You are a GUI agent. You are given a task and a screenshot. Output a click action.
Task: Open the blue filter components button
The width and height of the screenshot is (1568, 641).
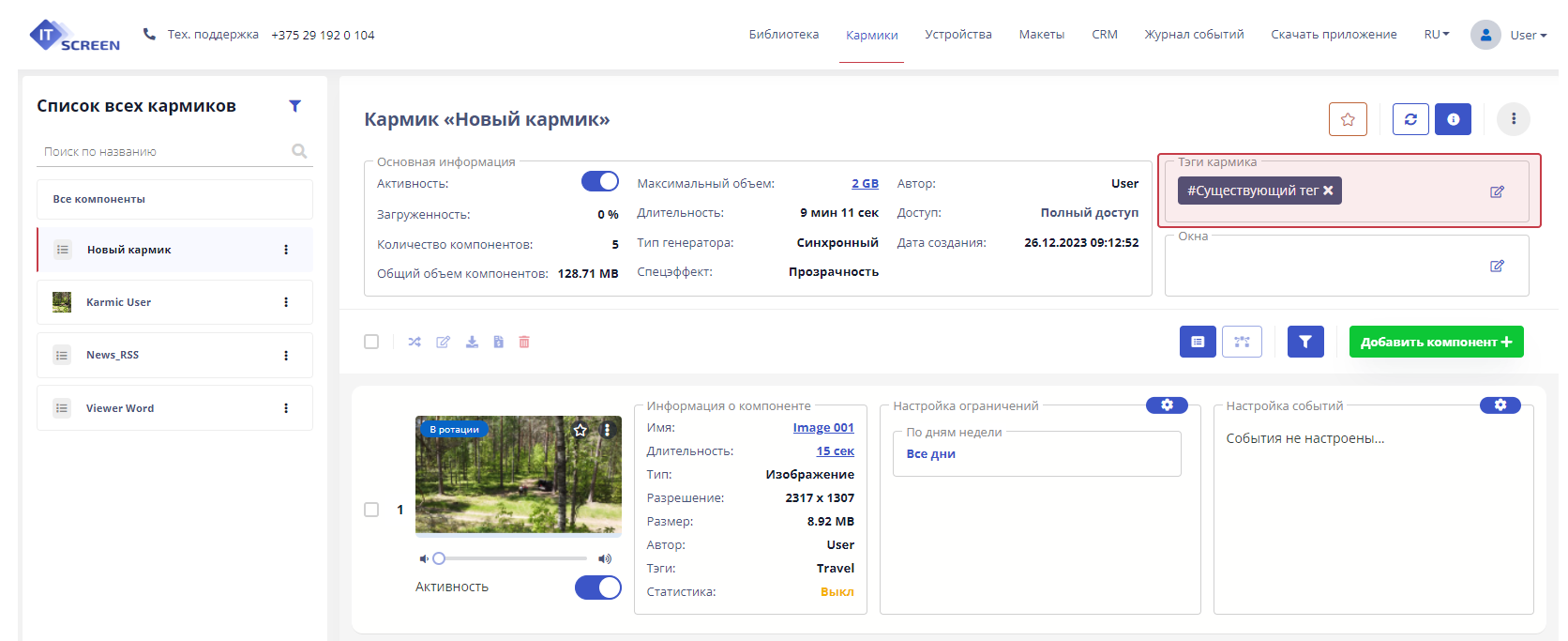(x=1305, y=342)
